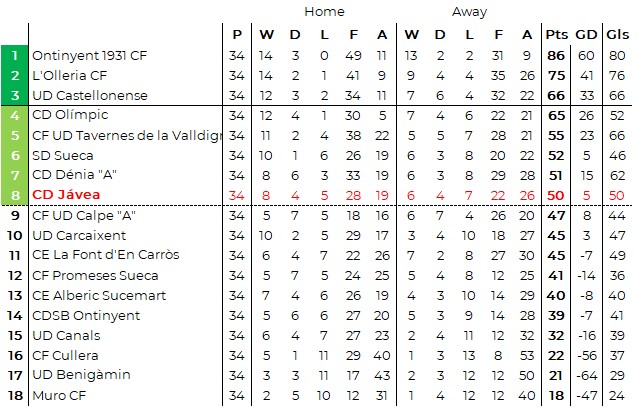The image size is (638, 409).
Task: Open UD Castellonense team entry
Action: coord(90,95)
